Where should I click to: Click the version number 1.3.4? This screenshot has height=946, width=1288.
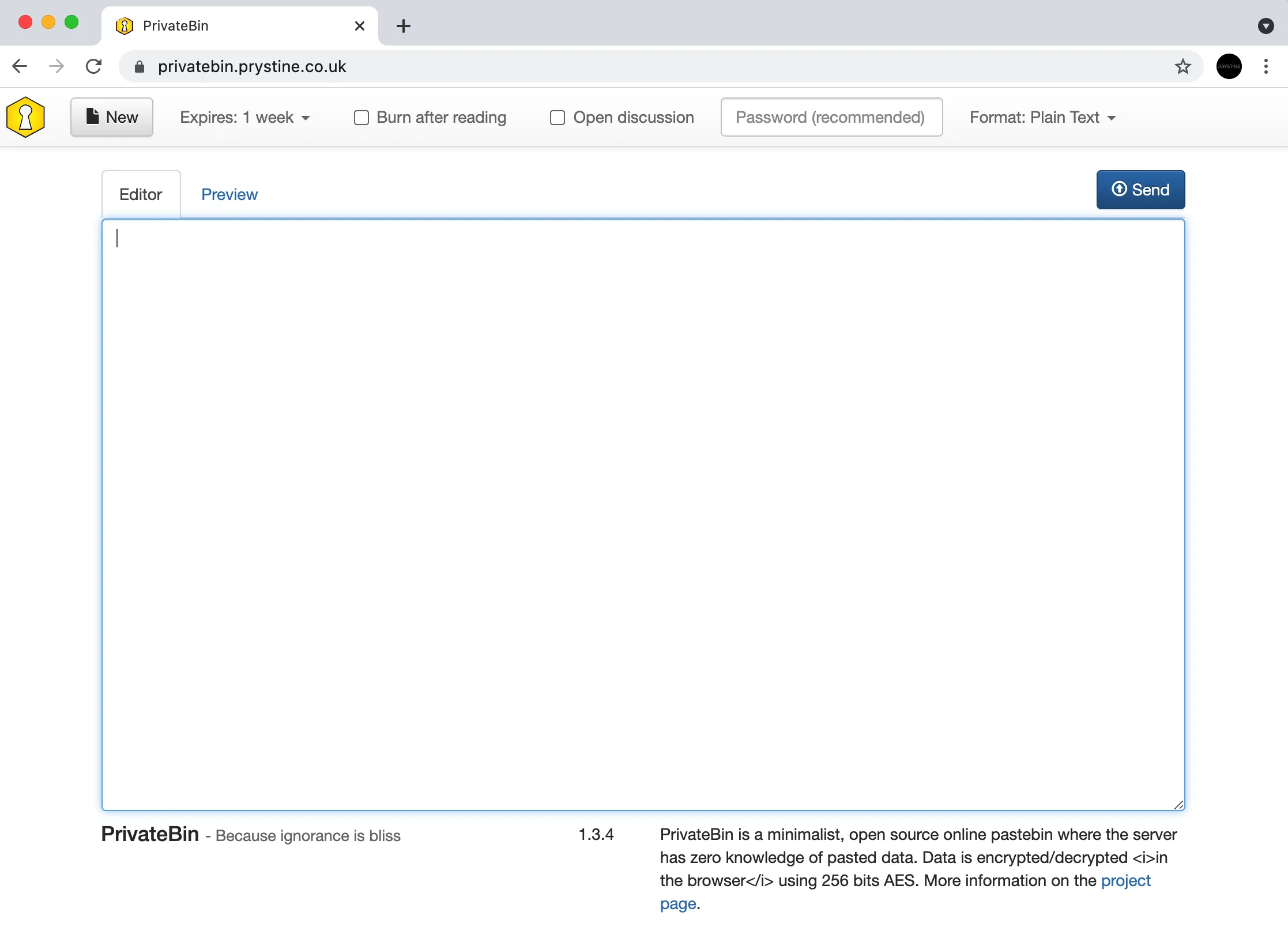pyautogui.click(x=596, y=834)
